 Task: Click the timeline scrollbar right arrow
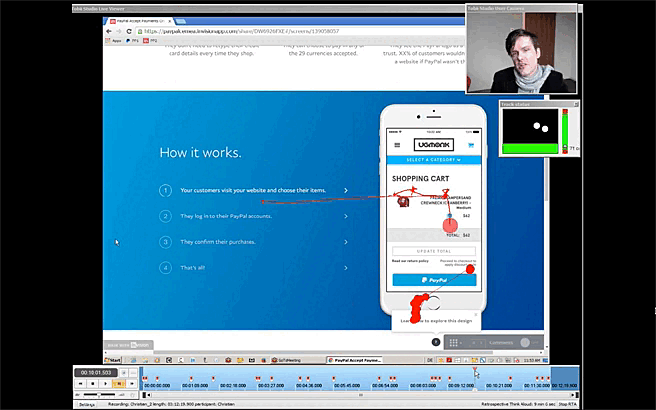tap(574, 395)
